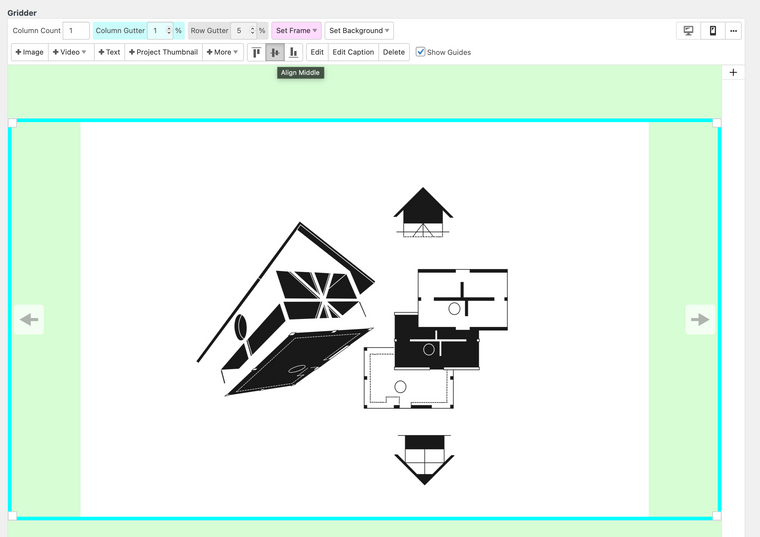Add a Text element
This screenshot has width=760, height=537.
[x=109, y=52]
